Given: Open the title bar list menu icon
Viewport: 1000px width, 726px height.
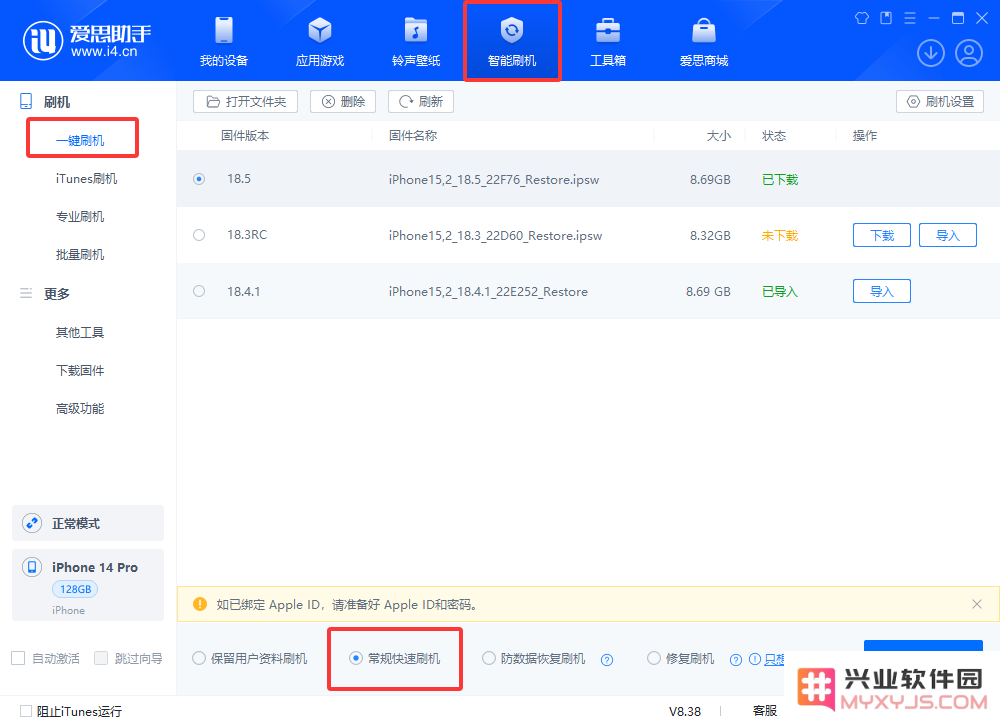Looking at the screenshot, I should (910, 18).
